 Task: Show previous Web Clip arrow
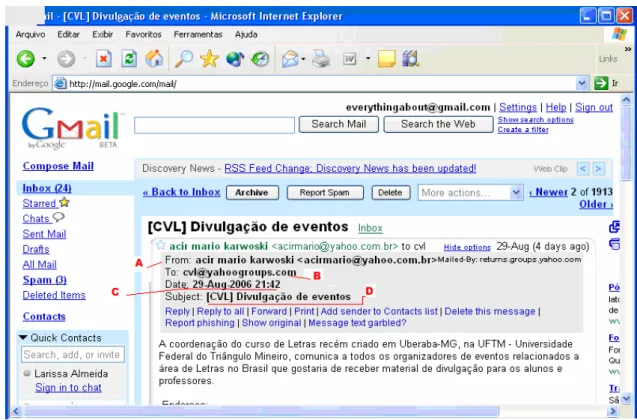tap(583, 169)
